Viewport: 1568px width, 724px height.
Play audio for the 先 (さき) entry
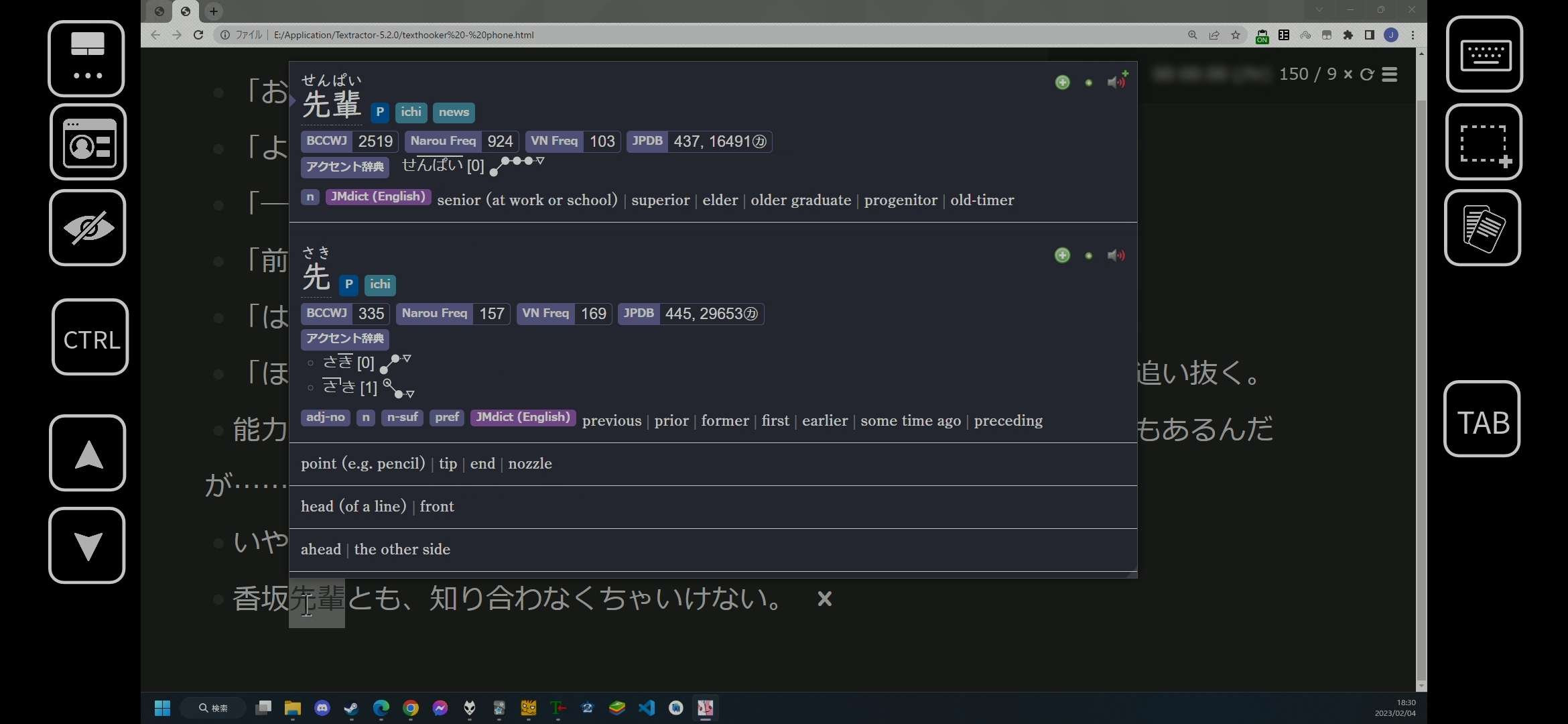coord(1116,255)
